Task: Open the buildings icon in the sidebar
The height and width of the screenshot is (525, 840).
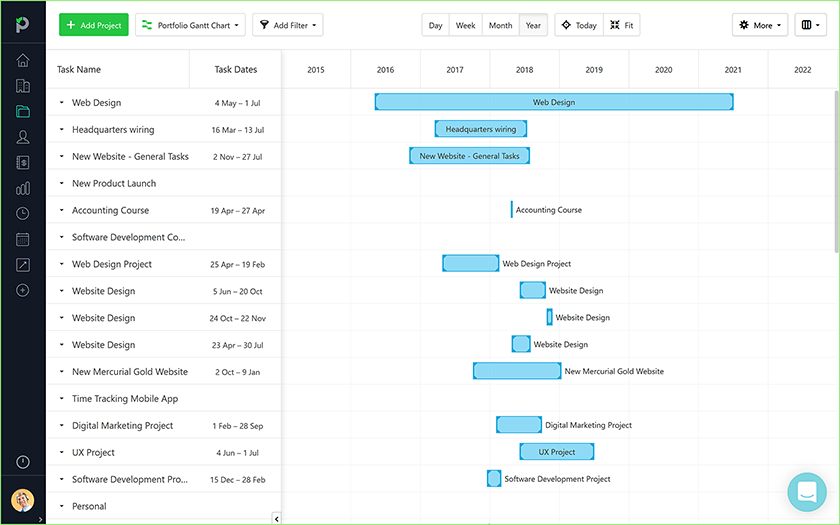Action: [22, 86]
